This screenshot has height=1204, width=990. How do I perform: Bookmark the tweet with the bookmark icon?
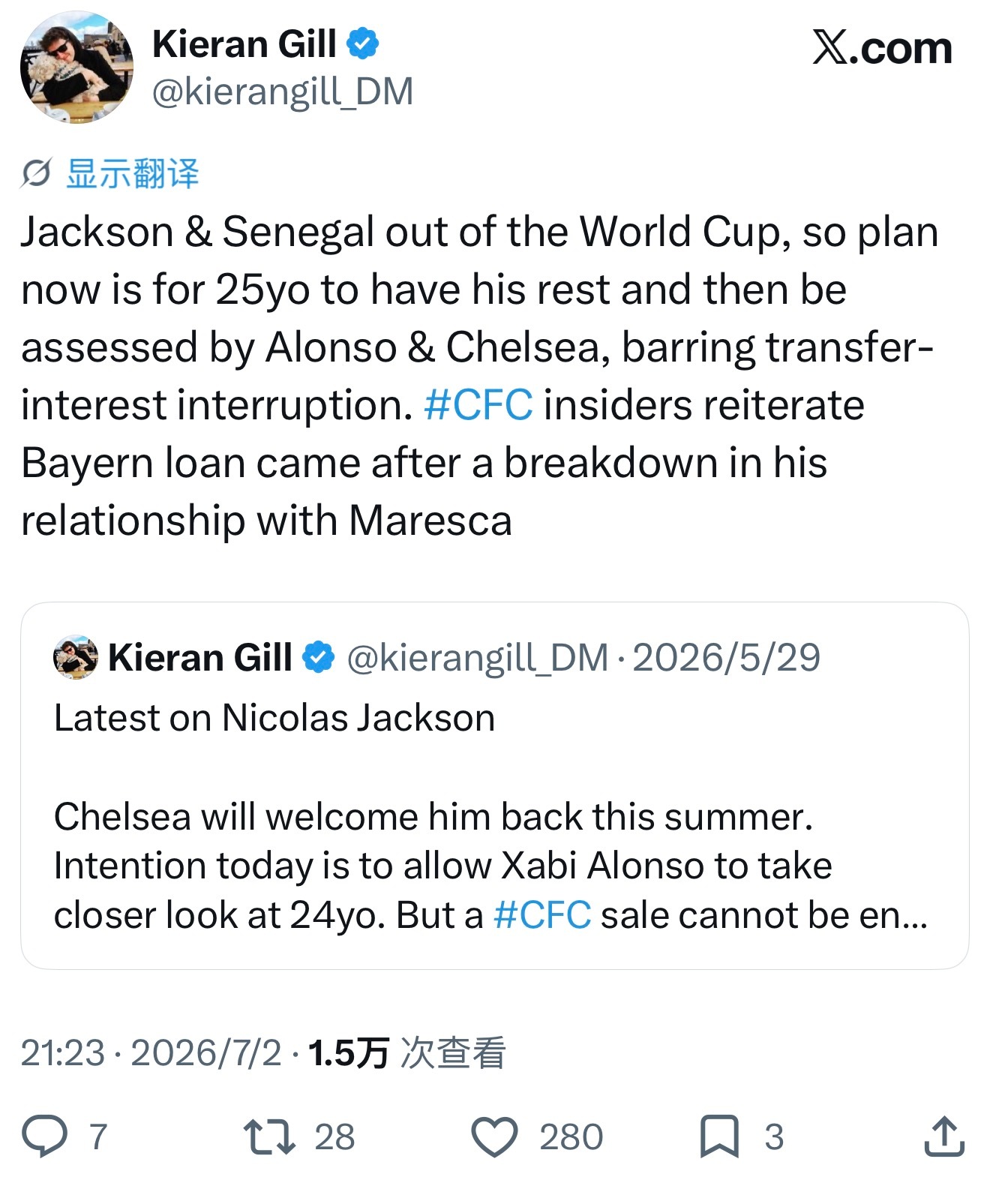tap(719, 1136)
